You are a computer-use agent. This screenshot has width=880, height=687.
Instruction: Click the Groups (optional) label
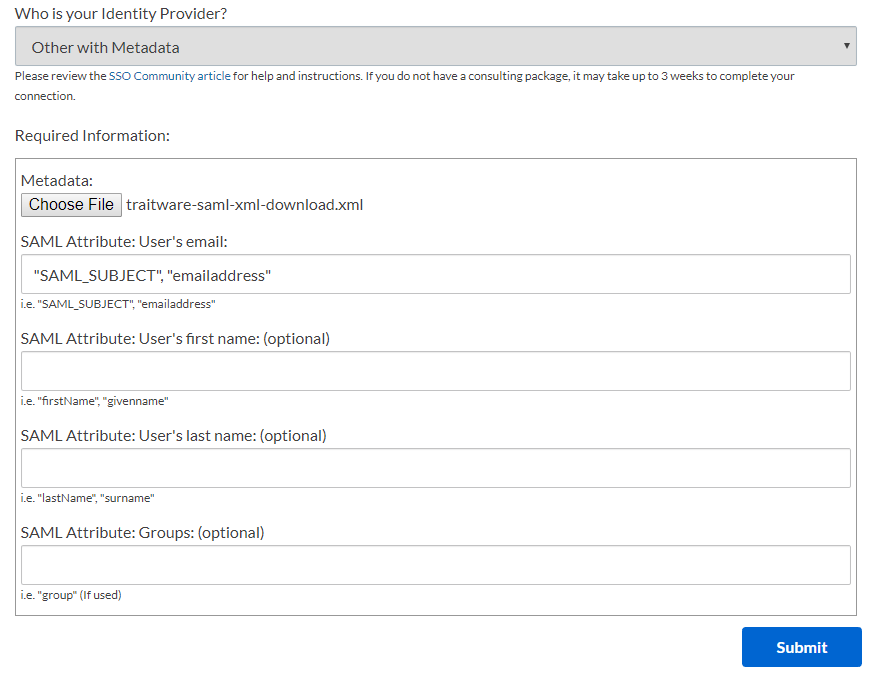[143, 533]
